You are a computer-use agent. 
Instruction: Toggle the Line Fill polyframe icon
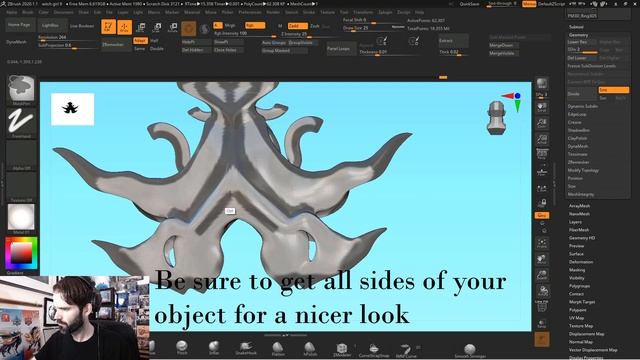click(542, 306)
